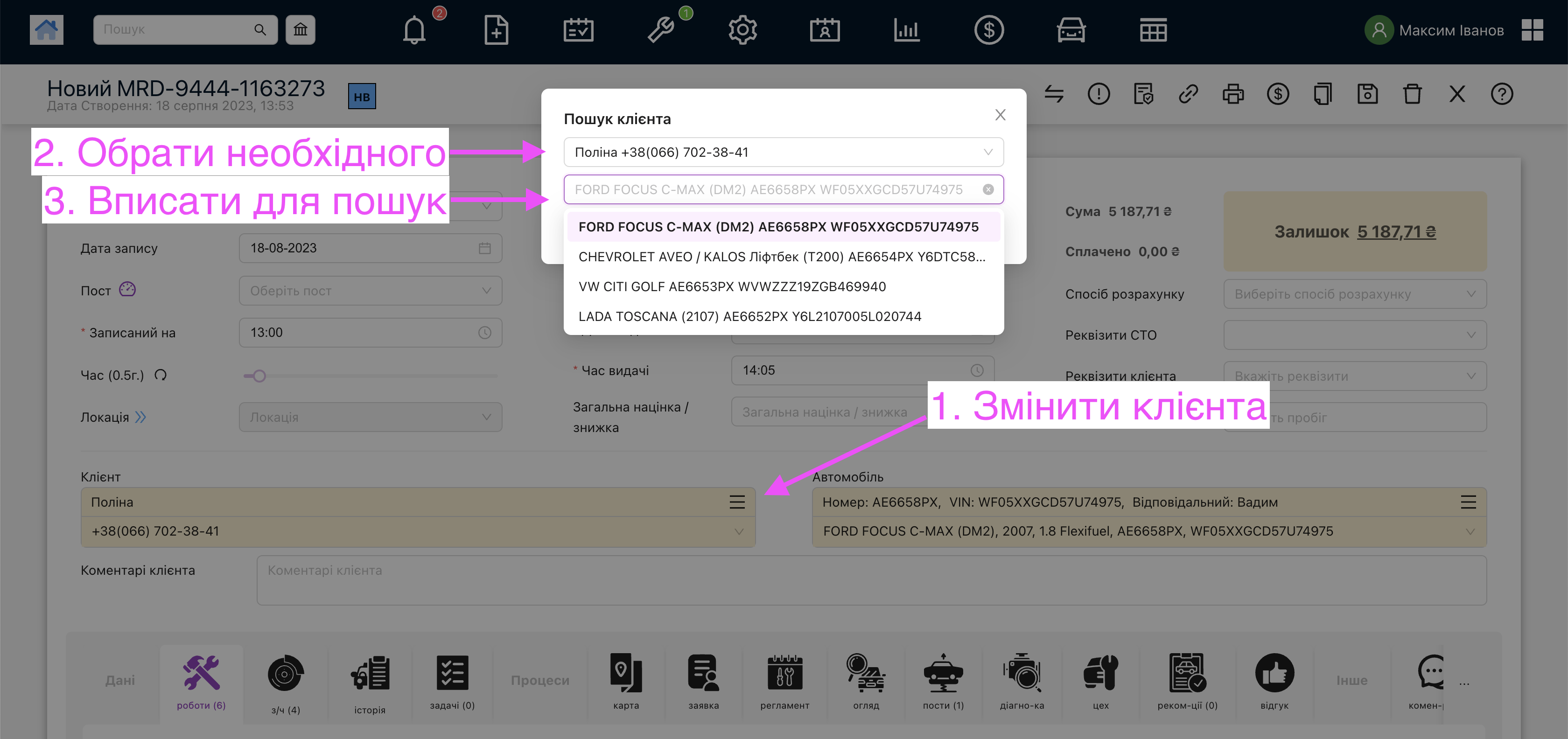Click the copy link chain icon
The width and height of the screenshot is (1568, 739).
coord(1188,94)
